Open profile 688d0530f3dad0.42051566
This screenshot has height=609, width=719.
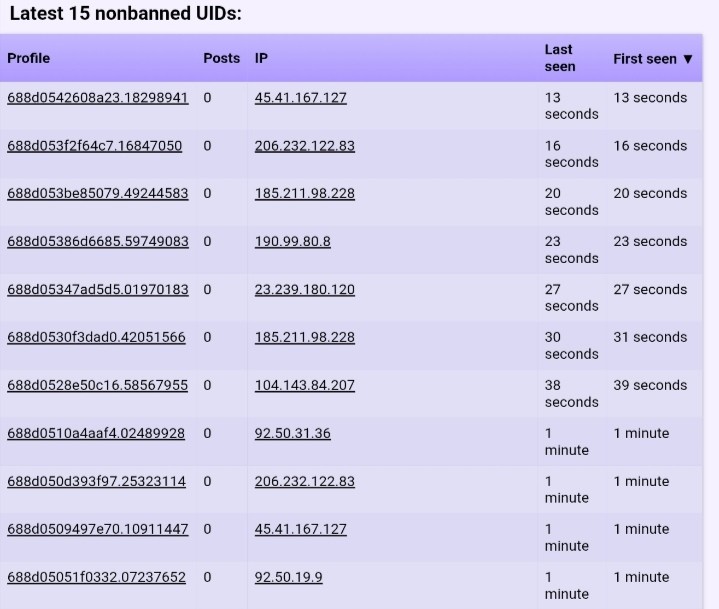tap(96, 338)
